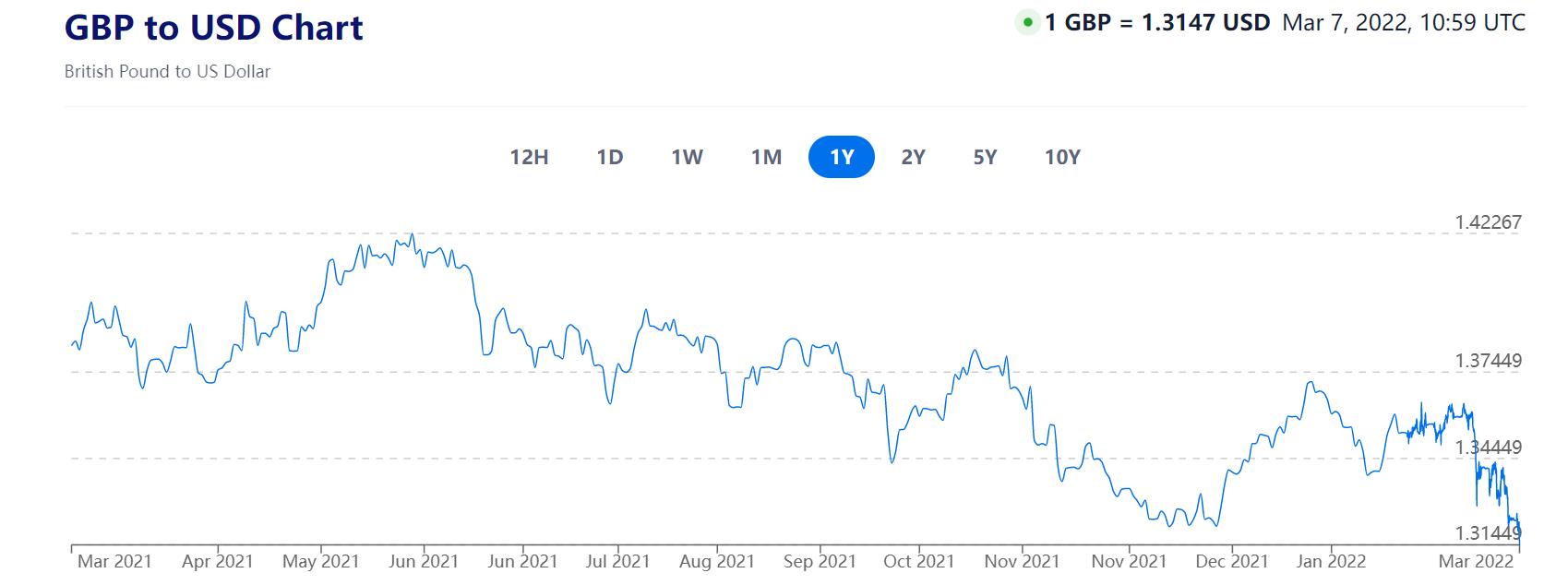This screenshot has width=1568, height=585.
Task: Click the Mar 2022 axis label
Action: [x=1477, y=561]
